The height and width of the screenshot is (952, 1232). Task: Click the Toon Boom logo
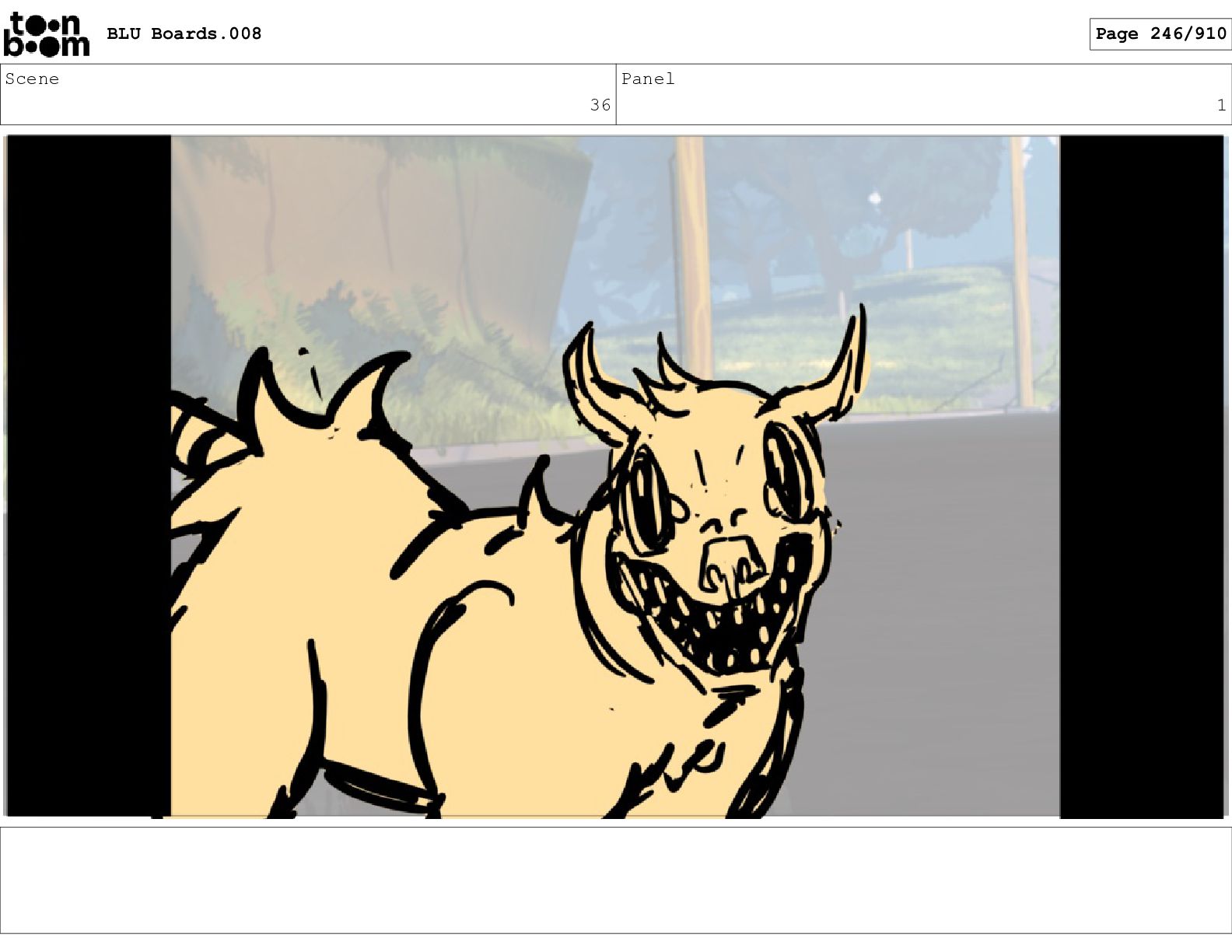pyautogui.click(x=47, y=34)
